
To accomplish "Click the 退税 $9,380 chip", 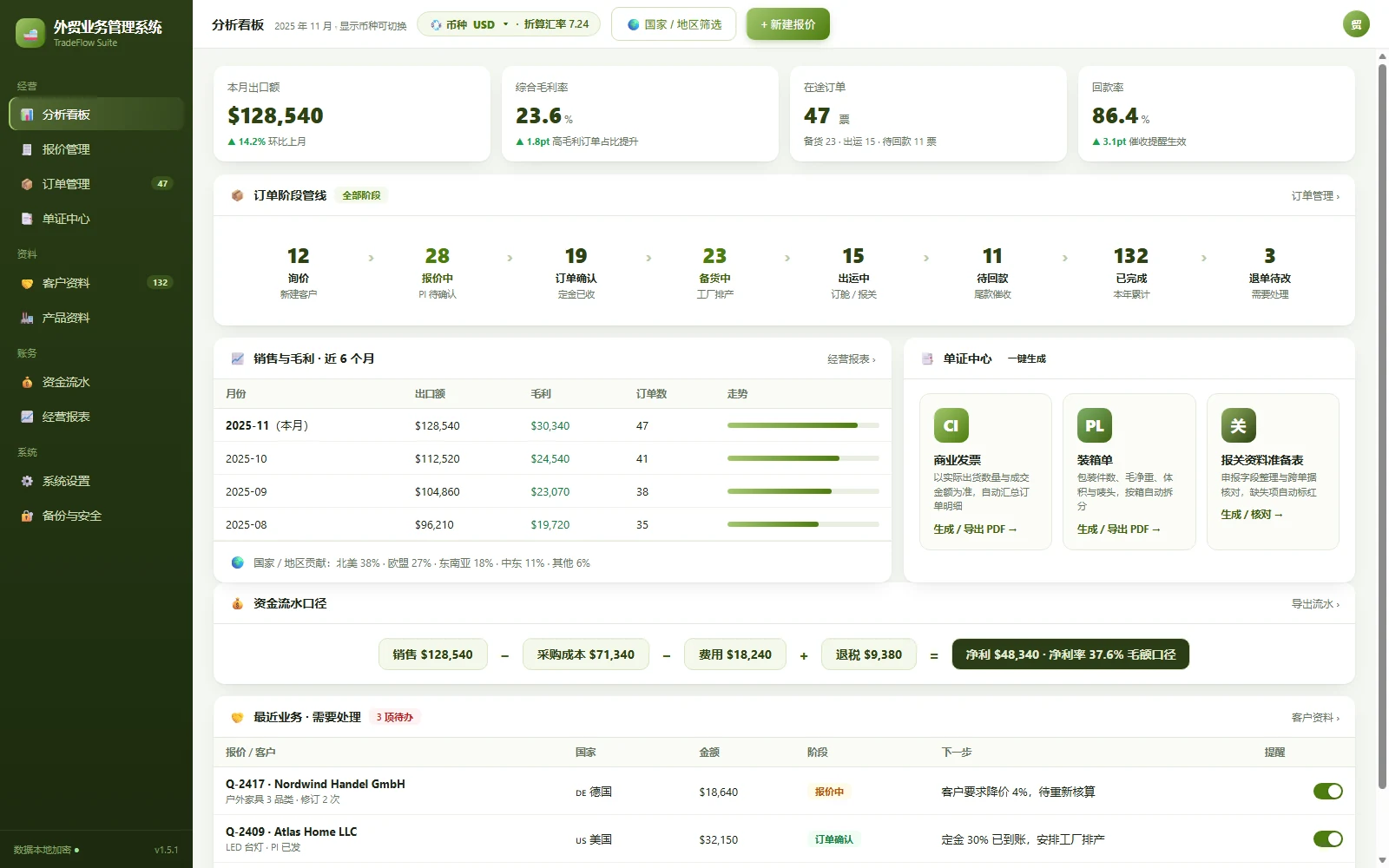I will pos(868,654).
